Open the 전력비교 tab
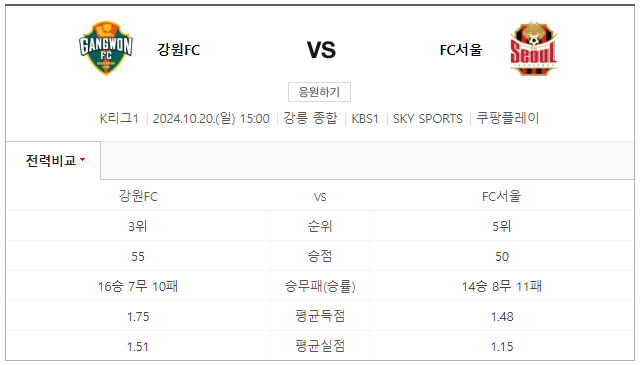641x365 pixels. click(53, 161)
